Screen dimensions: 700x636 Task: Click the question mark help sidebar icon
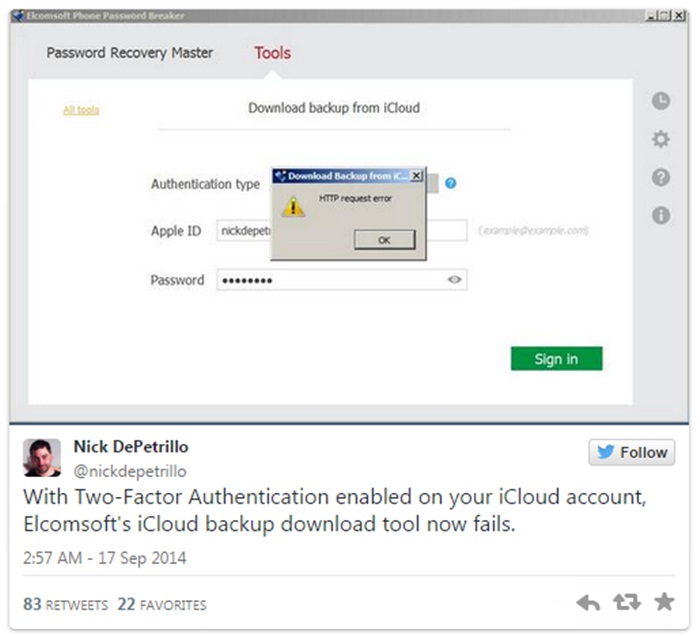(661, 178)
